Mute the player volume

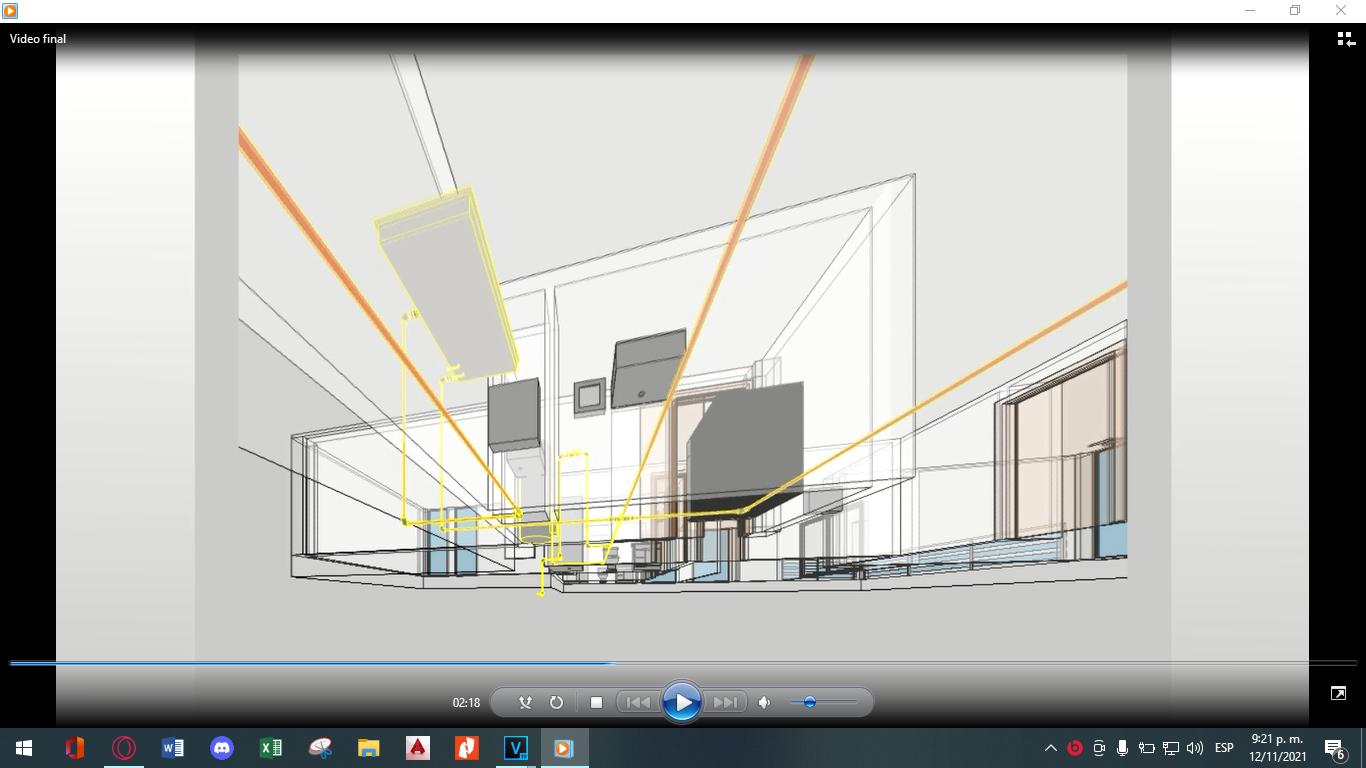coord(764,702)
